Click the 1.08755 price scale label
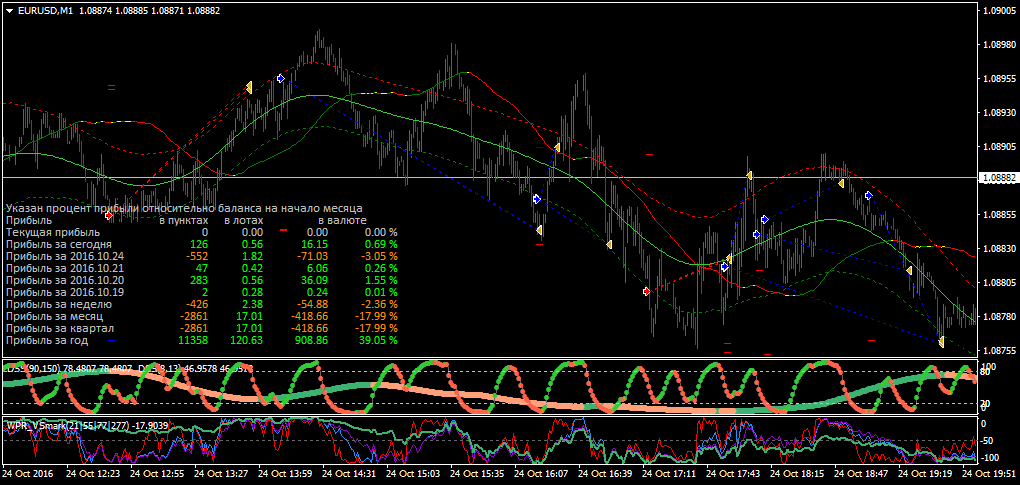 click(999, 350)
